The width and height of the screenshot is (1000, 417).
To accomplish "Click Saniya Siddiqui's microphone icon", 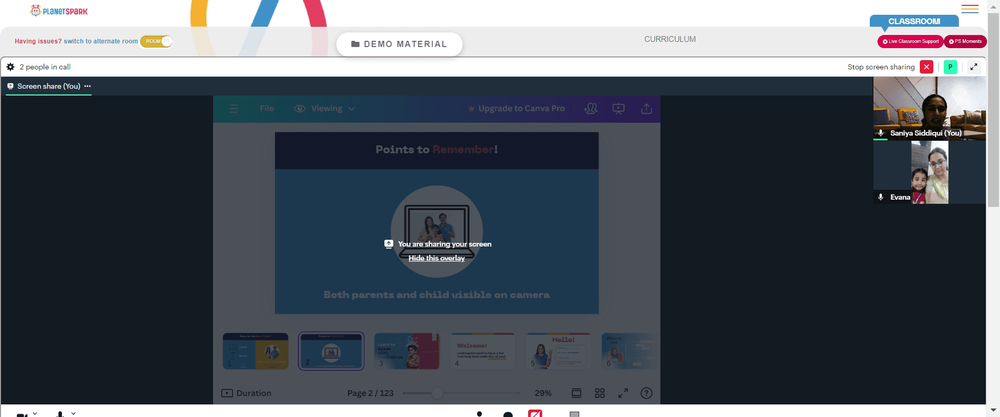I will pos(881,133).
